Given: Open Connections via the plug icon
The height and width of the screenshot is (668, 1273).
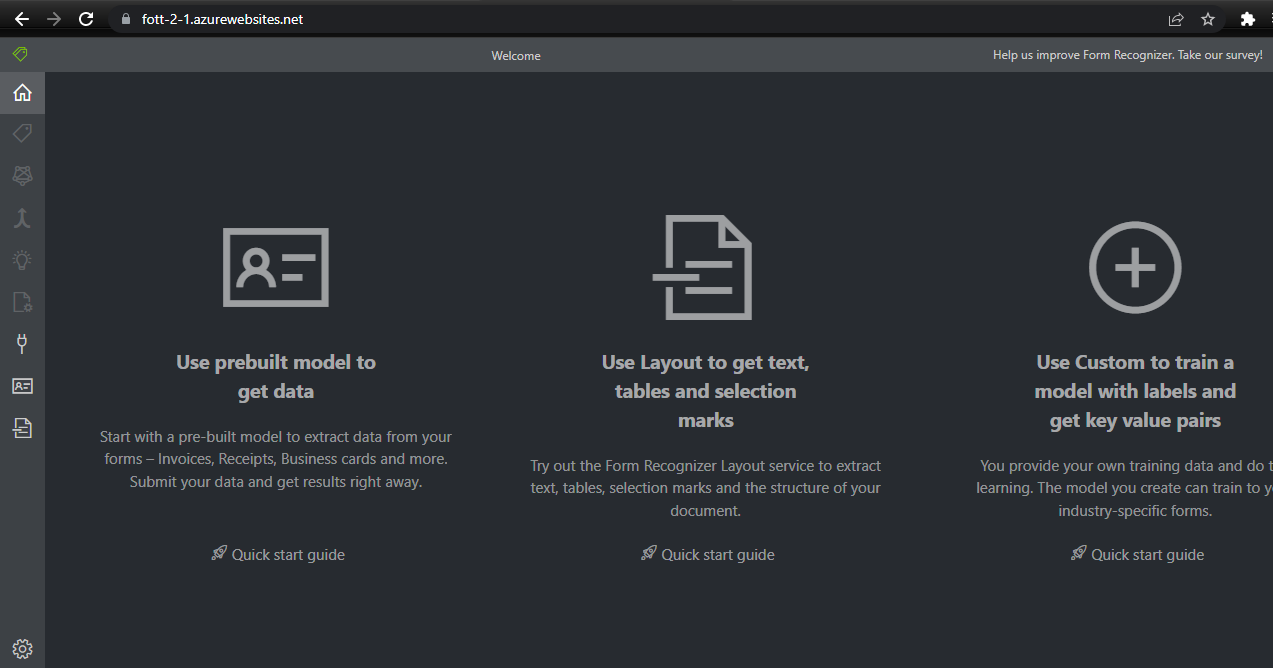Looking at the screenshot, I should (22, 344).
